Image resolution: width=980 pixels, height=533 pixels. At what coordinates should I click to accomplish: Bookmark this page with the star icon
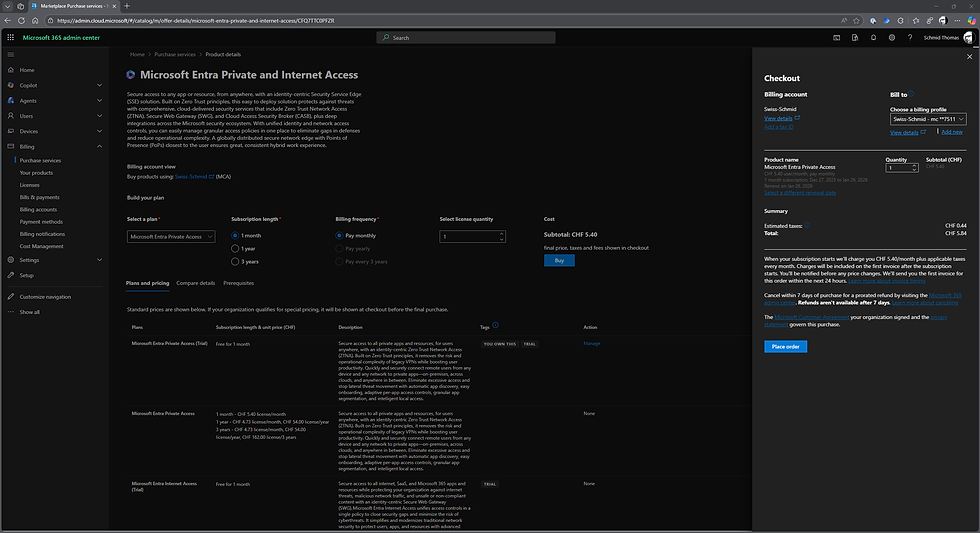pos(856,21)
